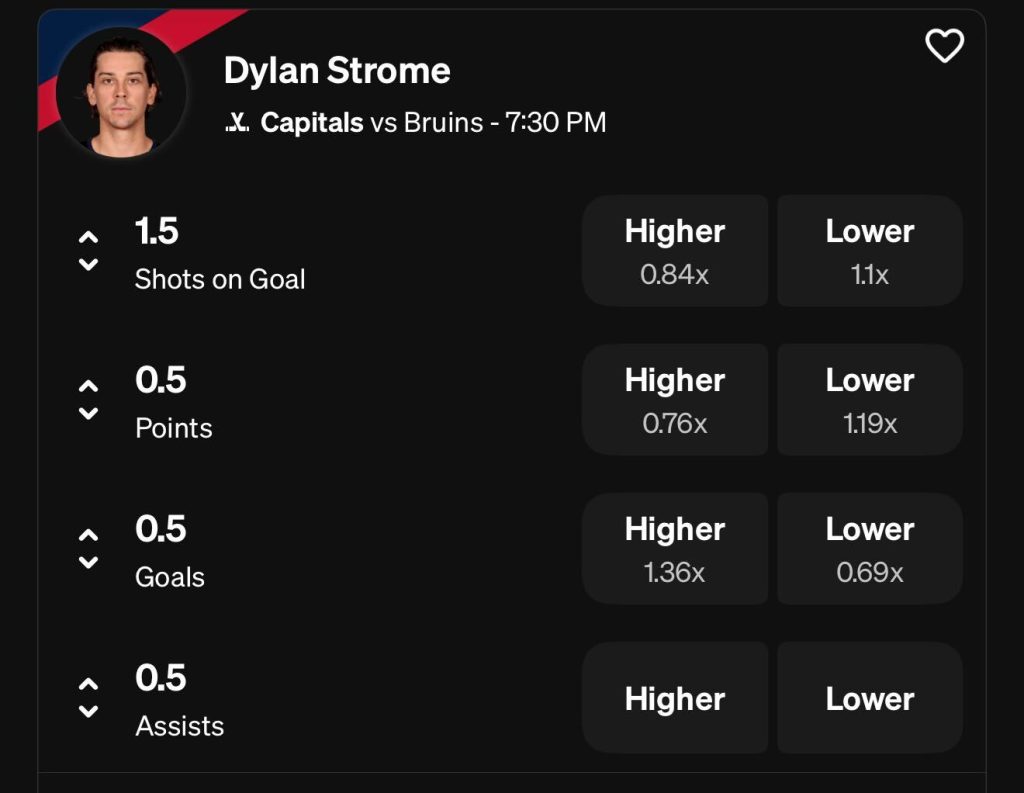Increase the Goals line value

click(88, 535)
